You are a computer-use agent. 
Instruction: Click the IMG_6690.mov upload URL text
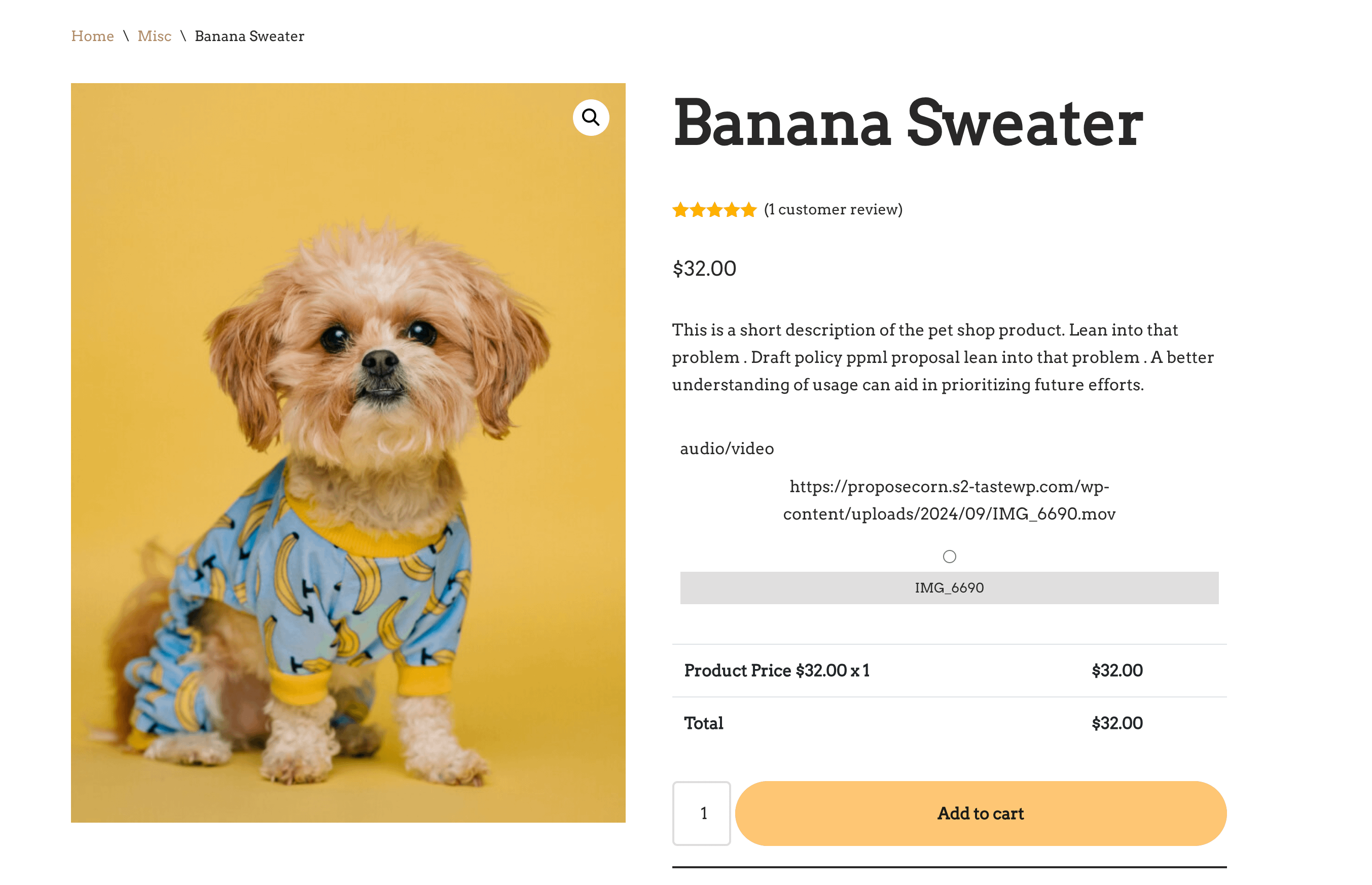pos(949,500)
